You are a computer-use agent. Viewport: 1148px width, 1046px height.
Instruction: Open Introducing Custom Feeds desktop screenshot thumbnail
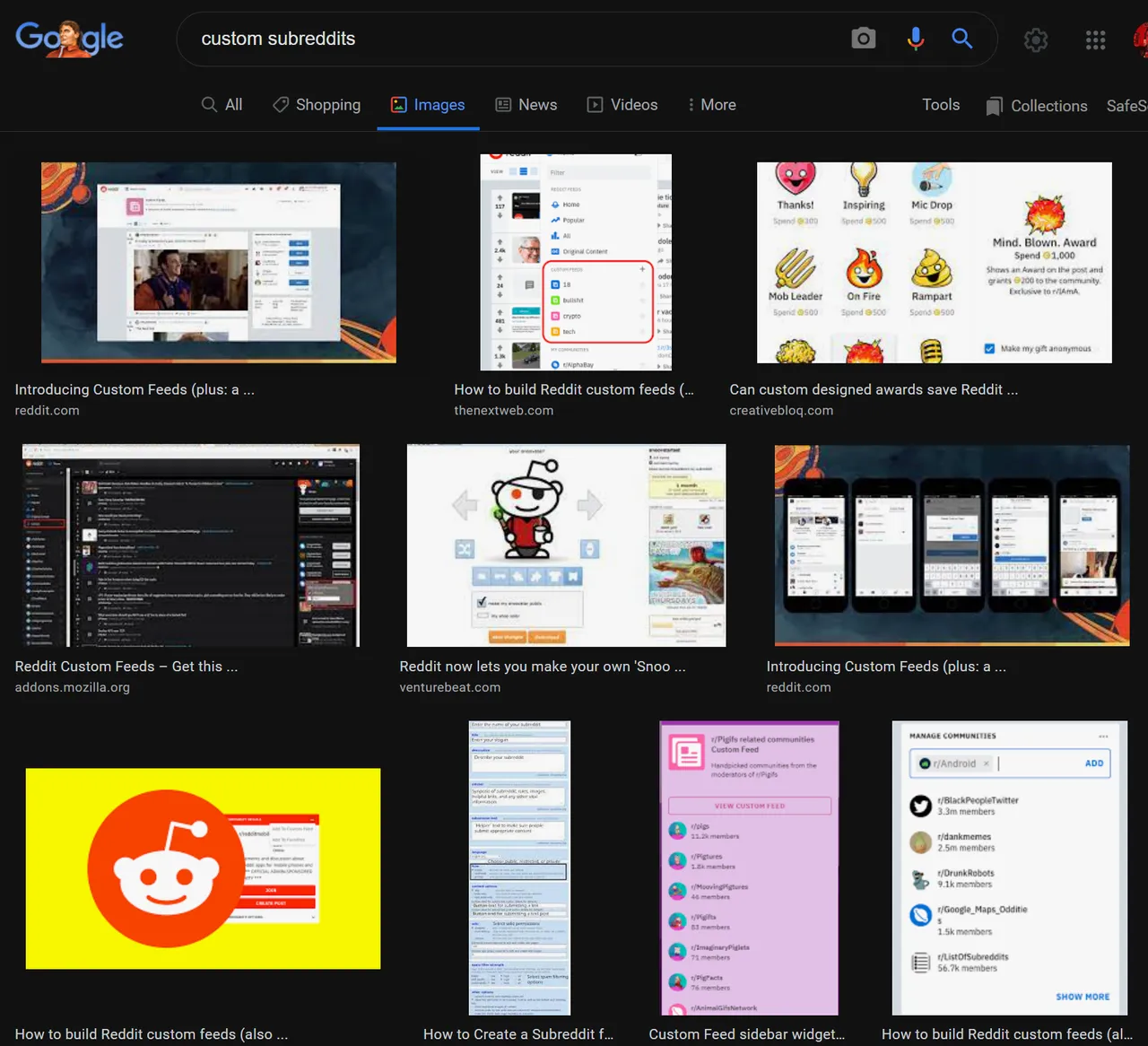coord(219,263)
